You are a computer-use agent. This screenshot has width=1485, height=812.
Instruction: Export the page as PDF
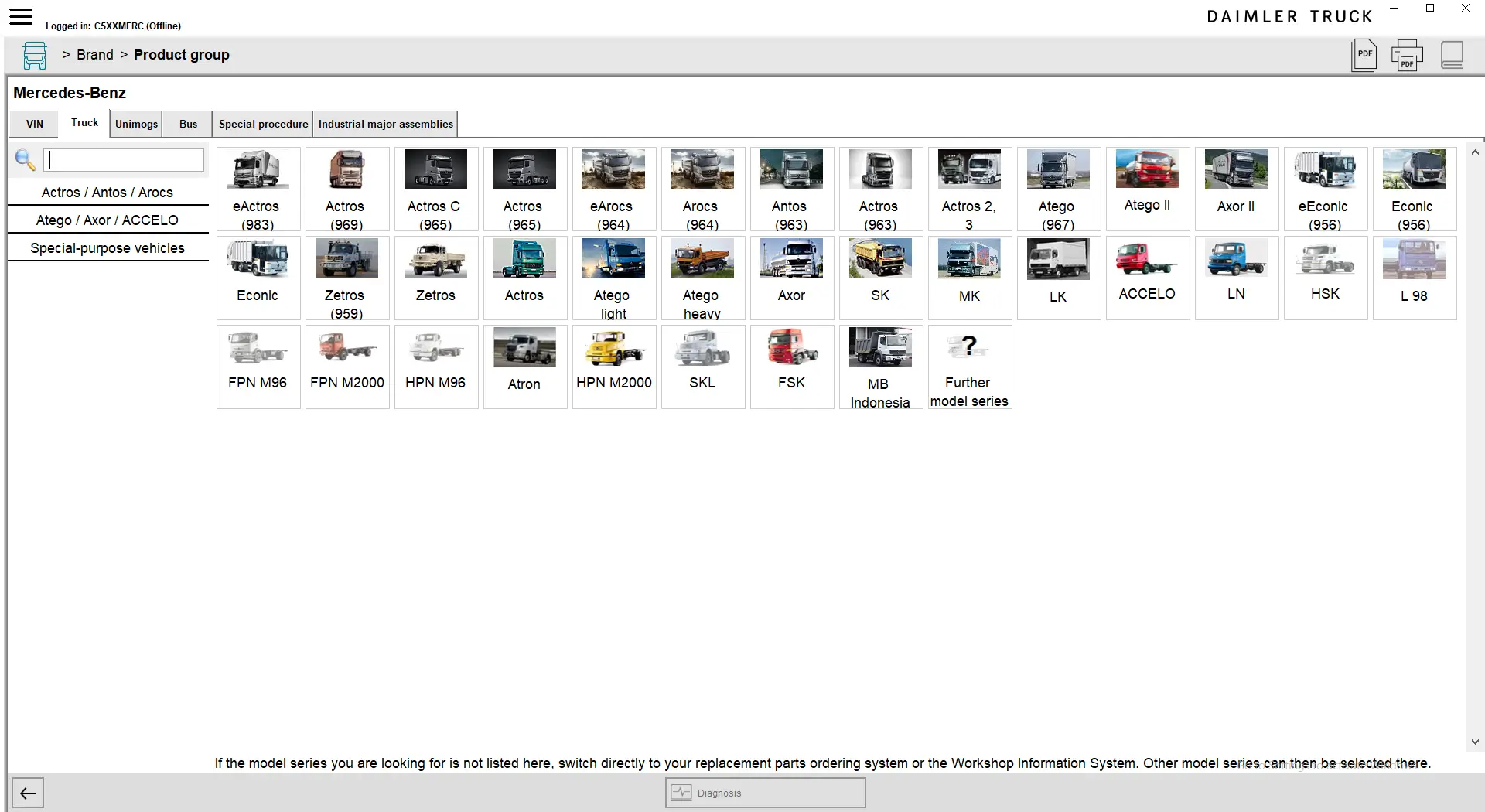(1364, 54)
